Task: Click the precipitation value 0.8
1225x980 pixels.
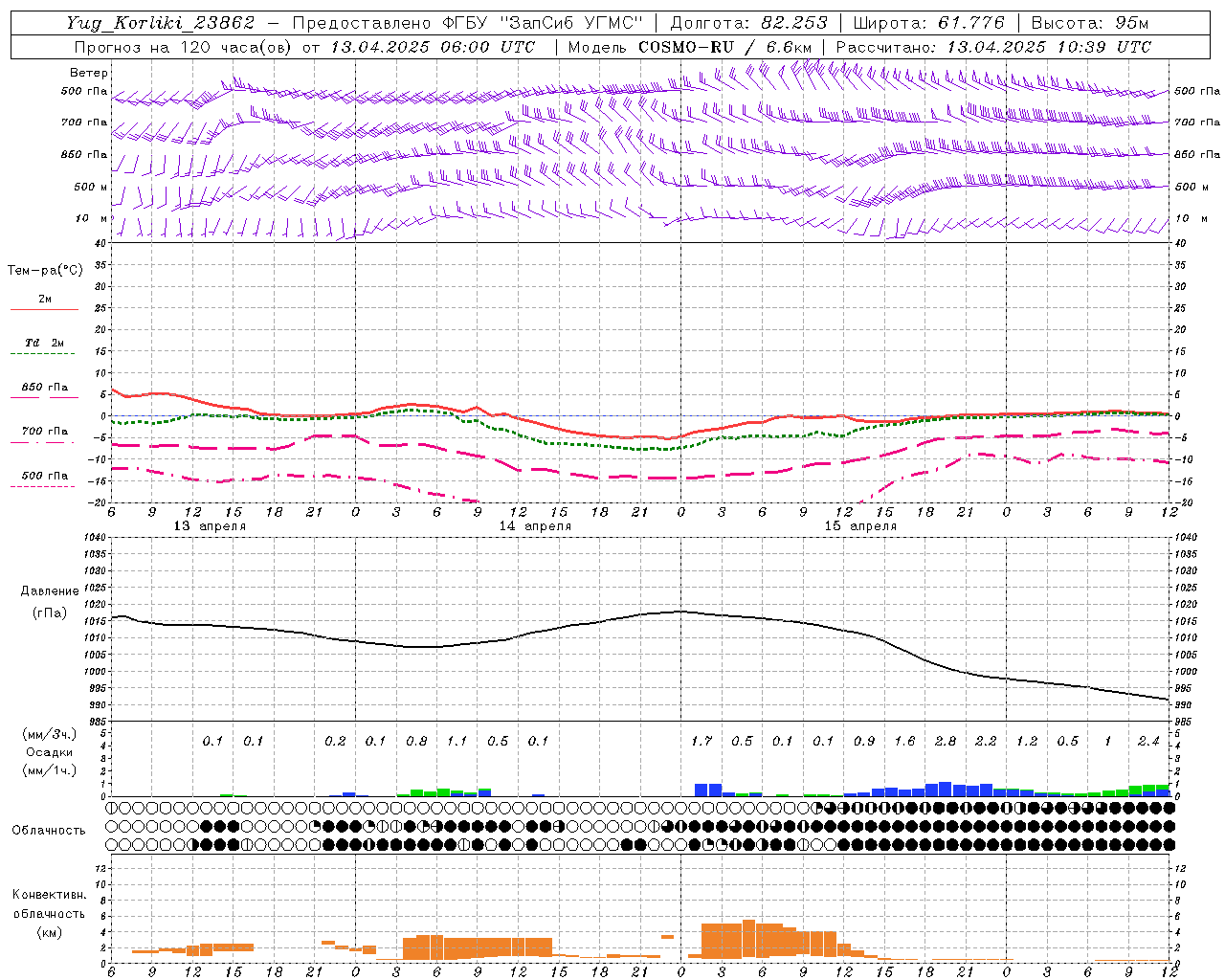Action: (416, 742)
